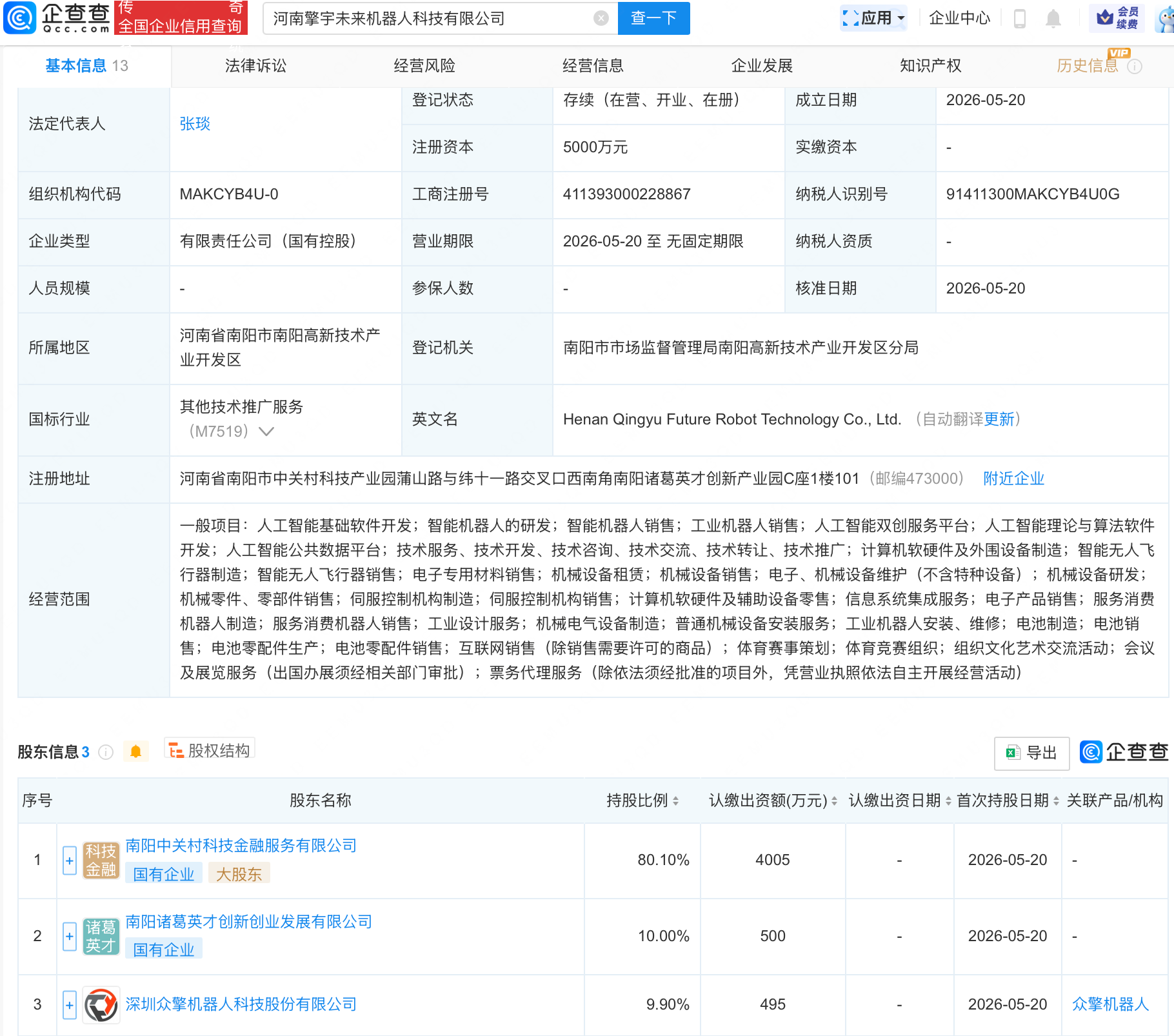The height and width of the screenshot is (1036, 1174).
Task: Click logo of 南阳中关村科技金融服务有限公司
Action: pos(101,860)
